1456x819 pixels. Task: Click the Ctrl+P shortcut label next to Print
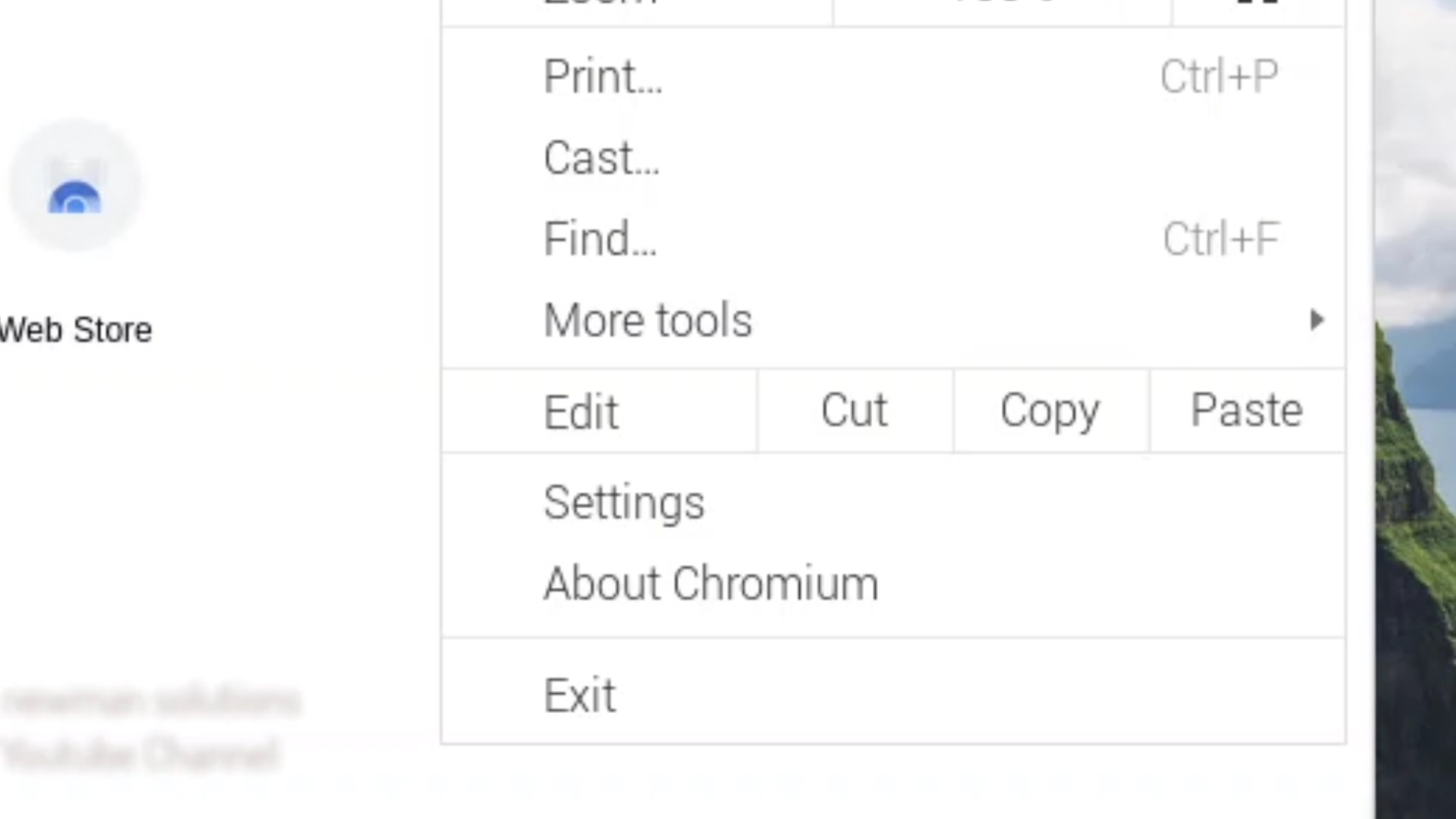(1218, 77)
